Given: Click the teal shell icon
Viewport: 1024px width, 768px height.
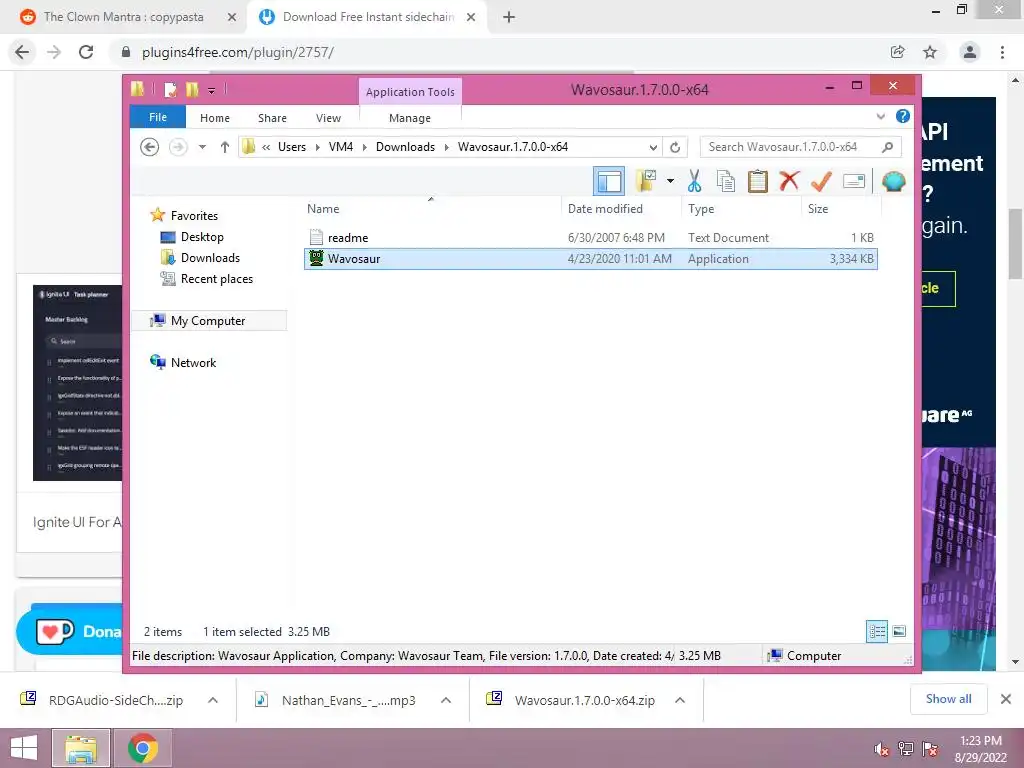Looking at the screenshot, I should click(x=893, y=181).
